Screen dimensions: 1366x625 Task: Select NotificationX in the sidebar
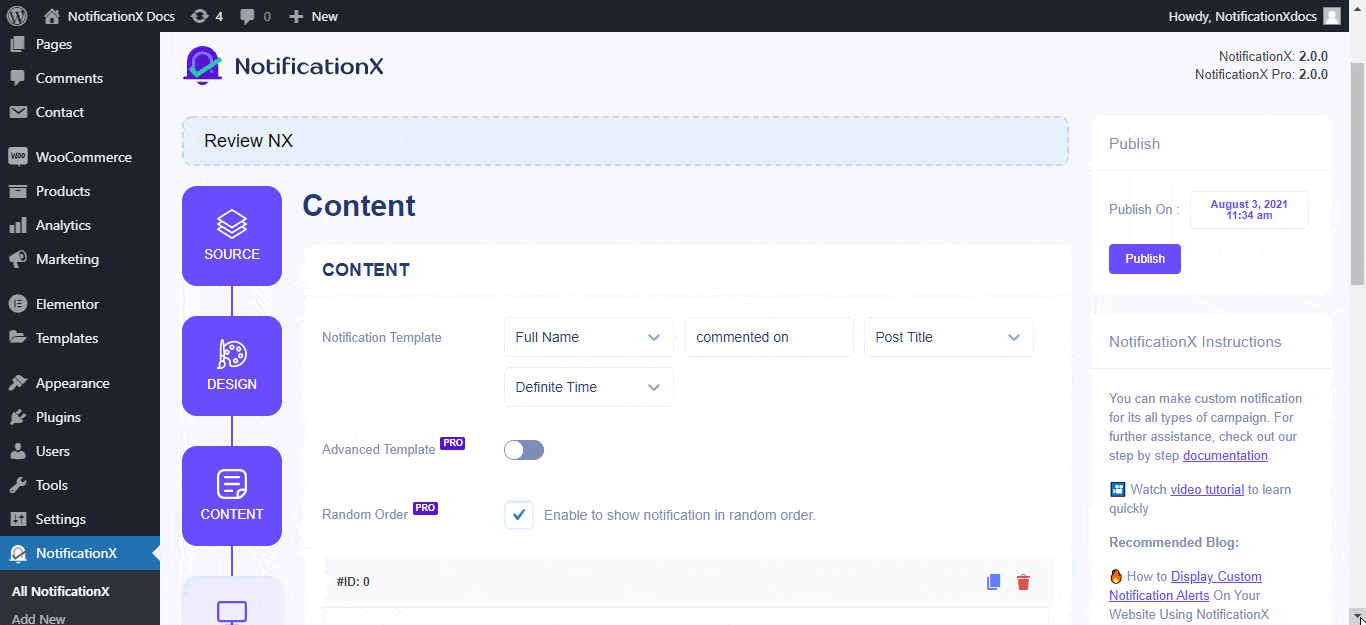[x=80, y=553]
